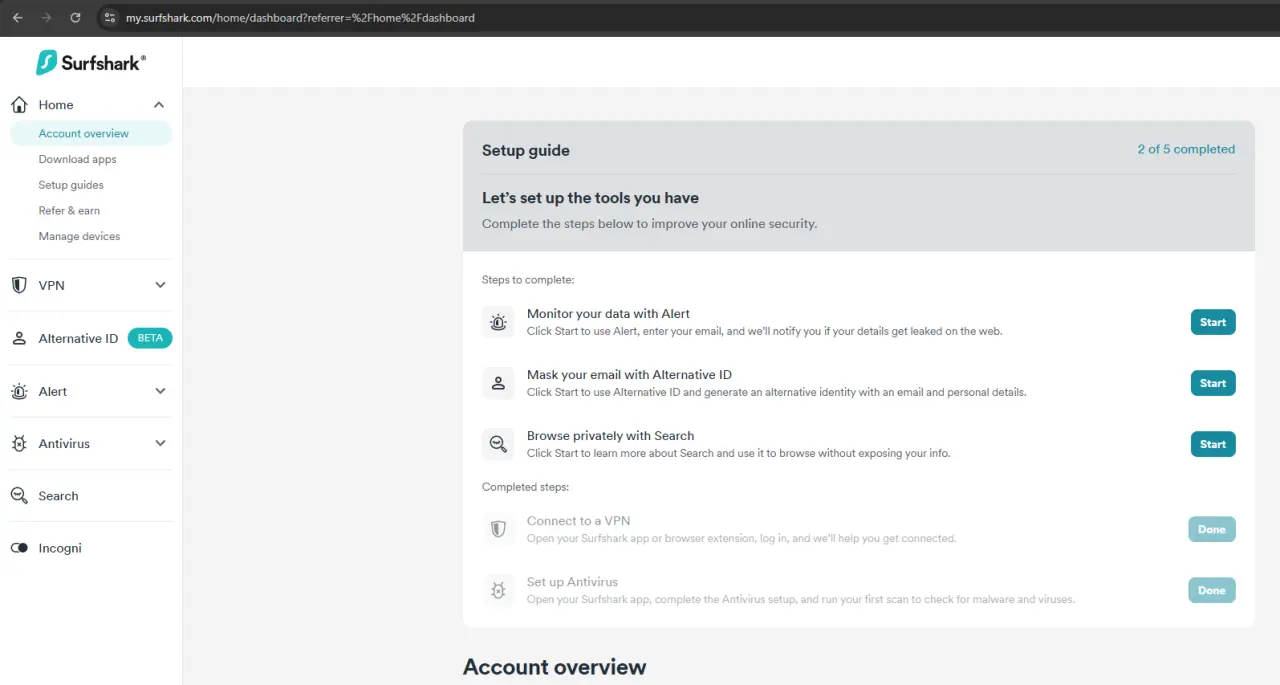Click the Antivirus bug icon in sidebar
This screenshot has width=1280, height=685.
[x=19, y=444]
